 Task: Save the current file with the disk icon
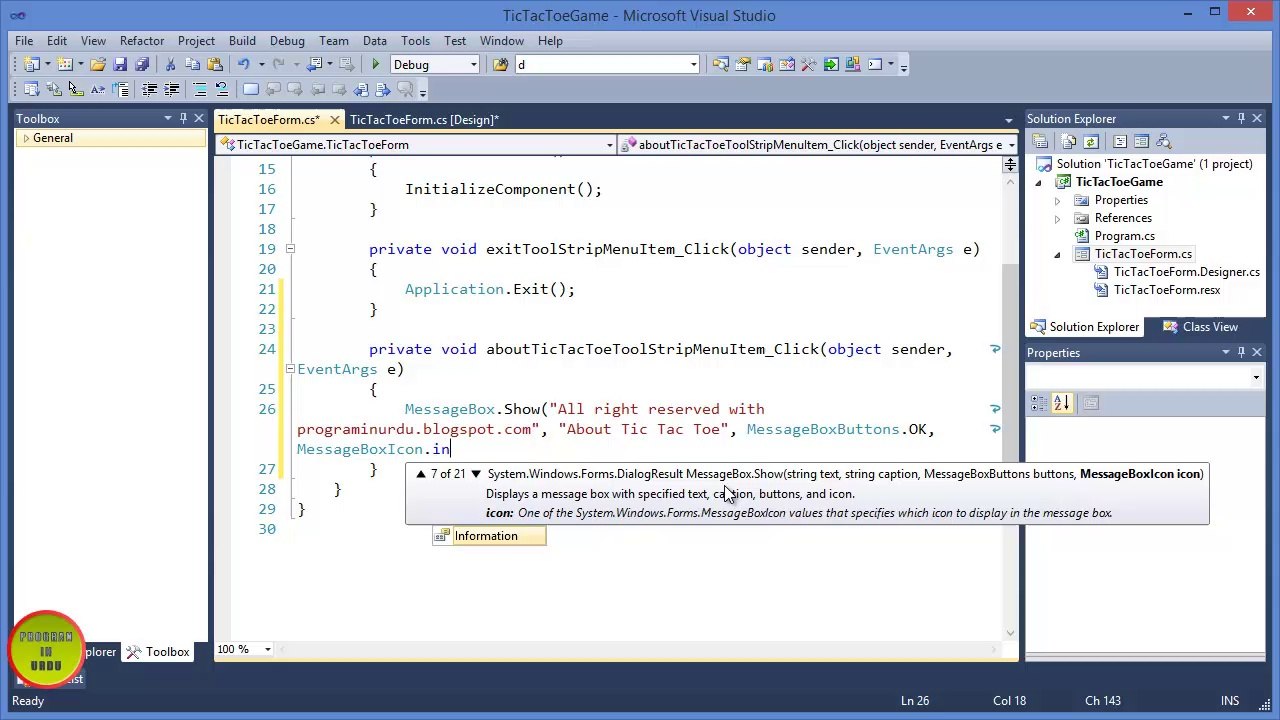click(120, 65)
